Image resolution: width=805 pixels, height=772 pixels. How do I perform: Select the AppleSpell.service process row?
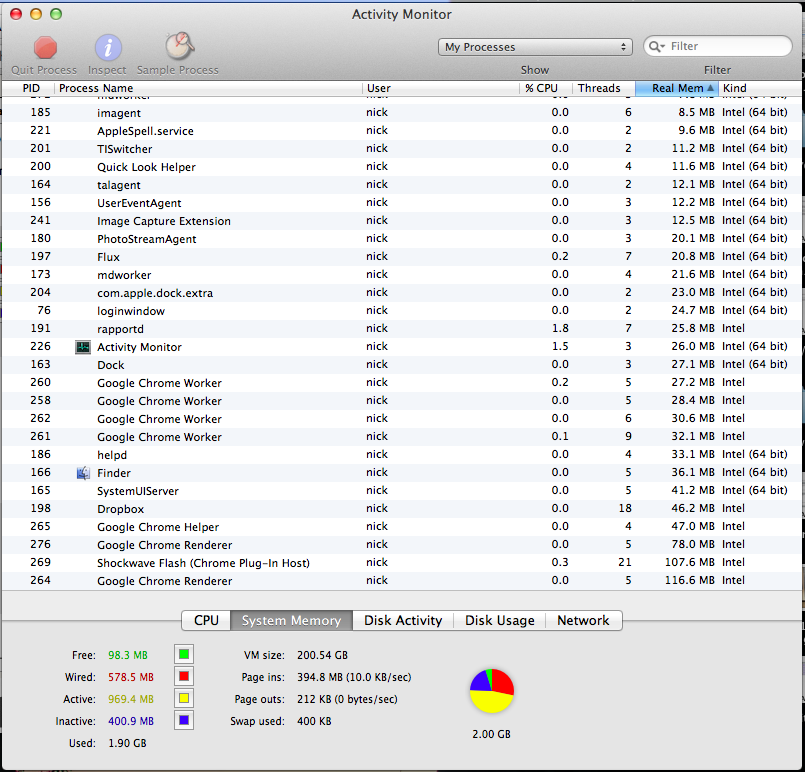(402, 130)
